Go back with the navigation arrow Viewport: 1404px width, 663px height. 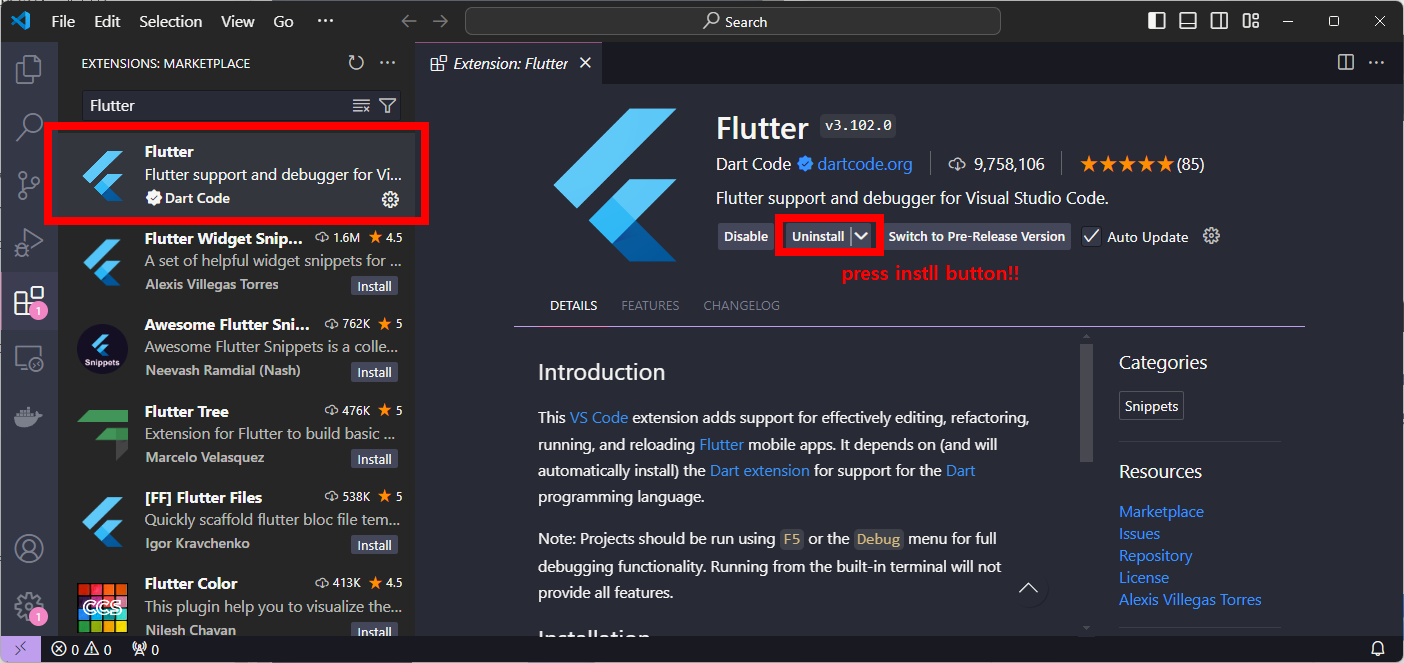tap(408, 21)
